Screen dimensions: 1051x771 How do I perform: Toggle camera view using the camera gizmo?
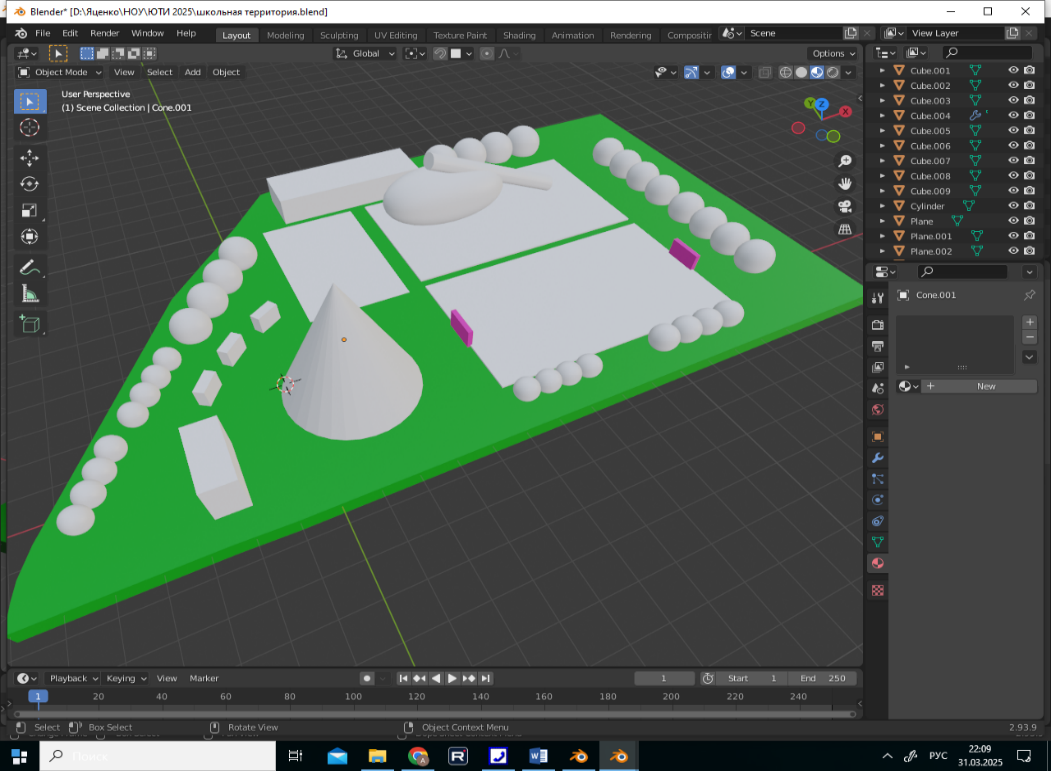pyautogui.click(x=845, y=206)
